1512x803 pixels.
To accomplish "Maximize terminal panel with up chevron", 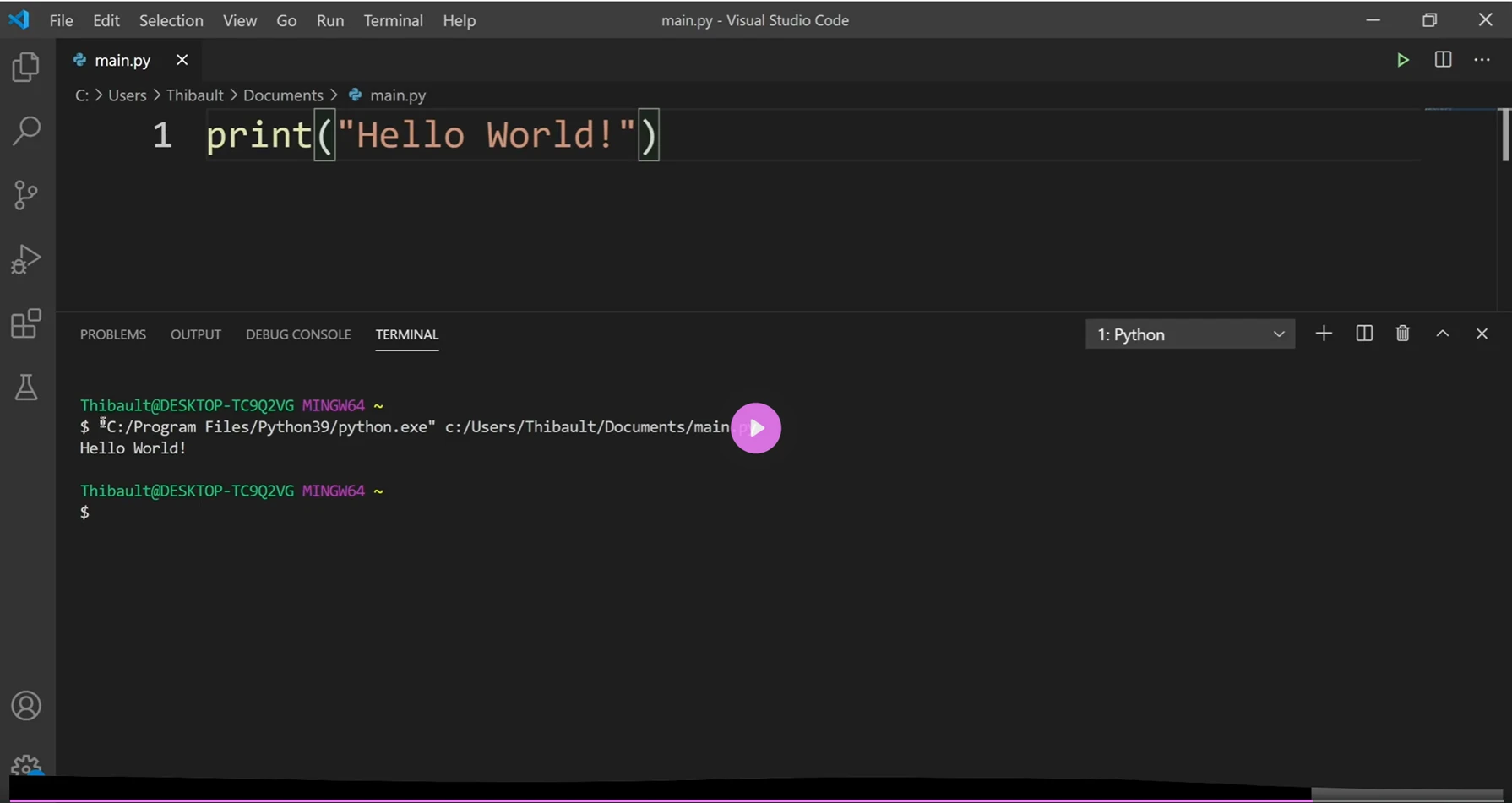I will pyautogui.click(x=1442, y=334).
